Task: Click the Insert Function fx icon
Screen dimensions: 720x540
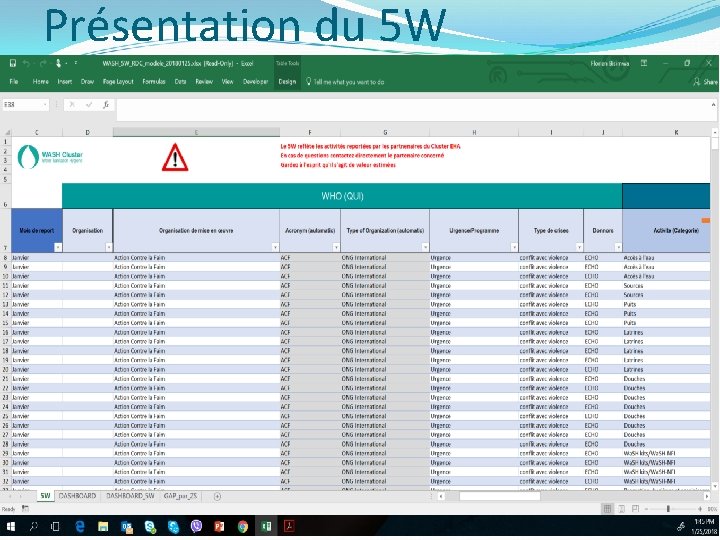Action: click(x=106, y=105)
